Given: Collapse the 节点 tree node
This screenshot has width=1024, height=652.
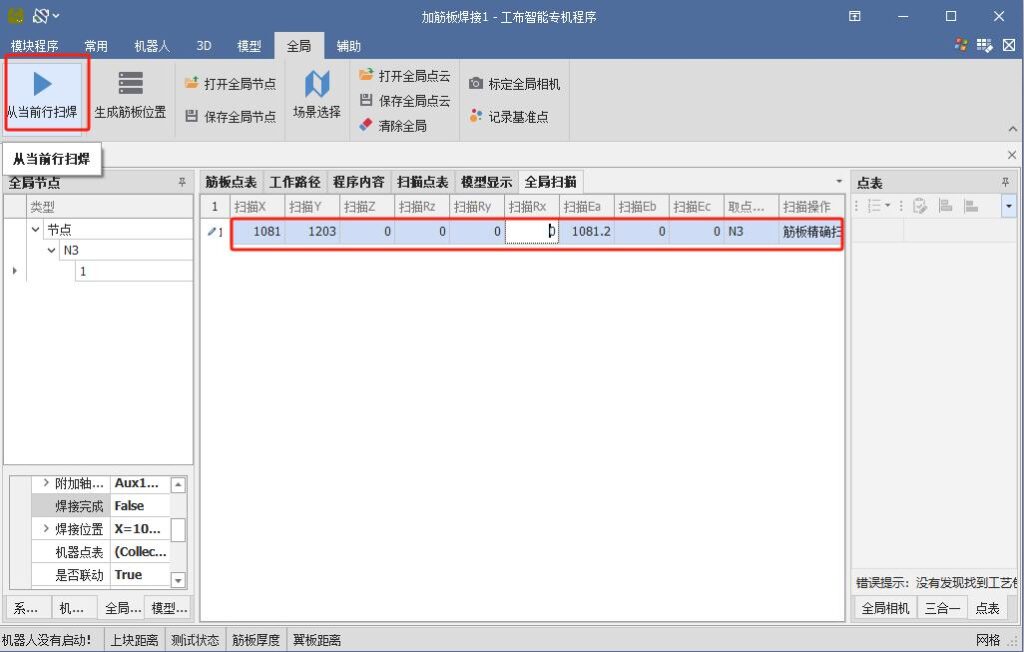Looking at the screenshot, I should [36, 229].
